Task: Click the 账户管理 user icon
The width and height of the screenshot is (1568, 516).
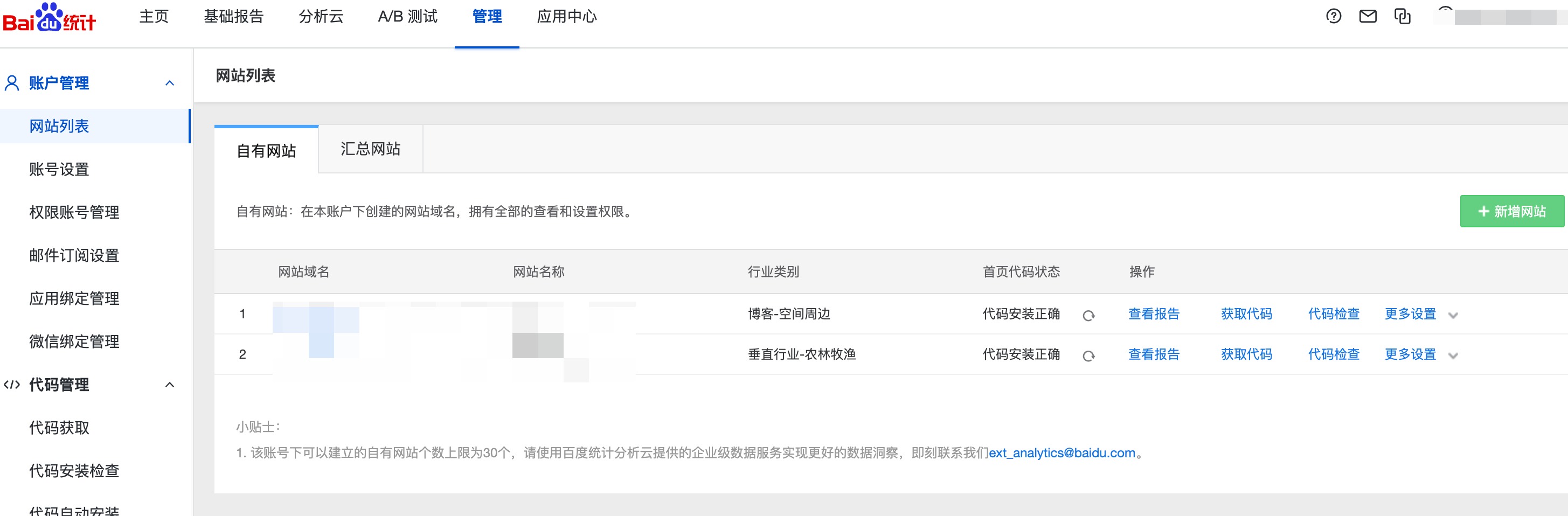Action: (x=11, y=83)
